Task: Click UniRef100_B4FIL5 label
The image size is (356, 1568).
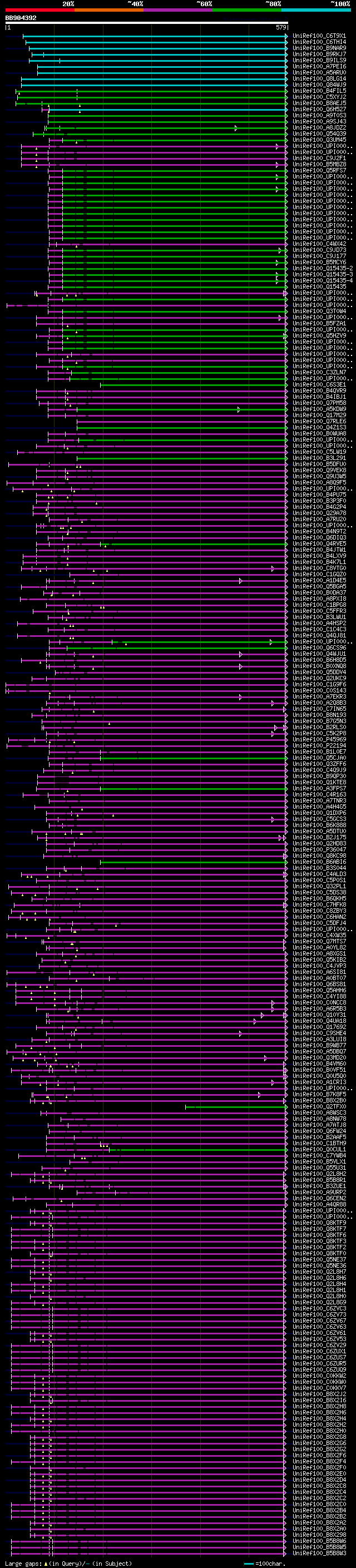Action: coord(319,91)
